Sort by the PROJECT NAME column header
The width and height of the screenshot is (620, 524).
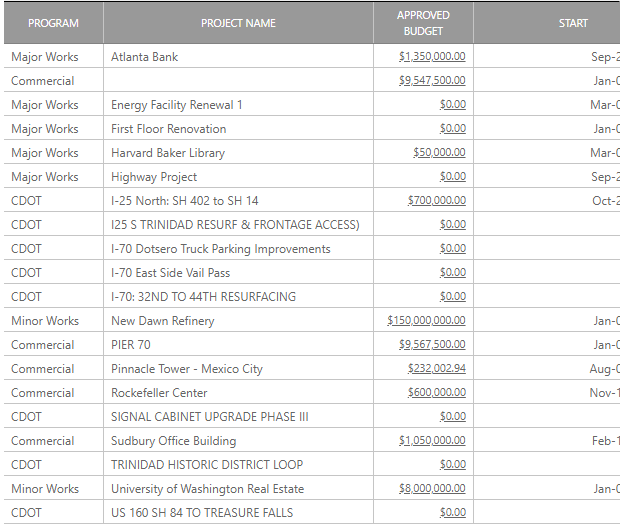click(238, 23)
